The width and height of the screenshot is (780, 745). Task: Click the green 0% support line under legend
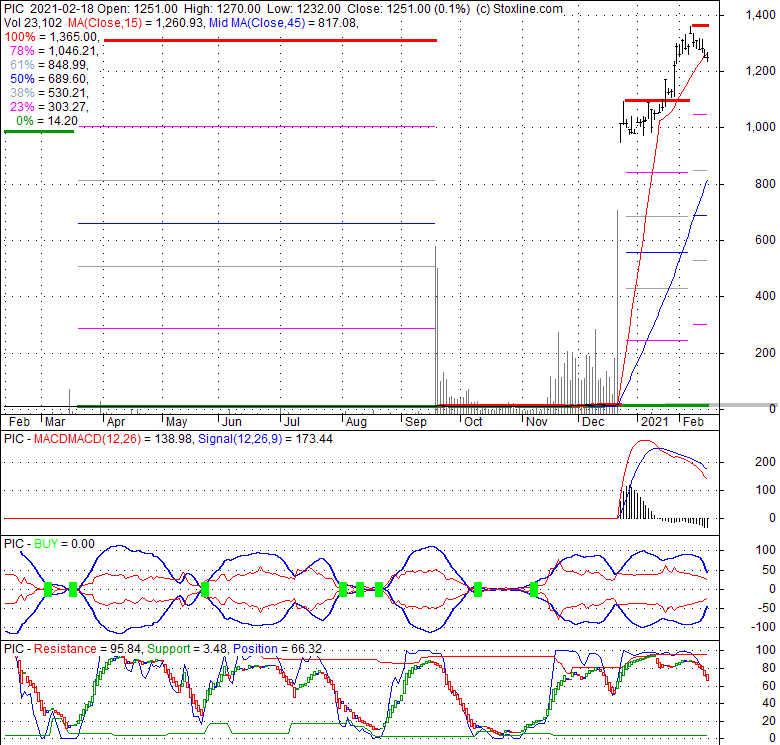tap(39, 131)
